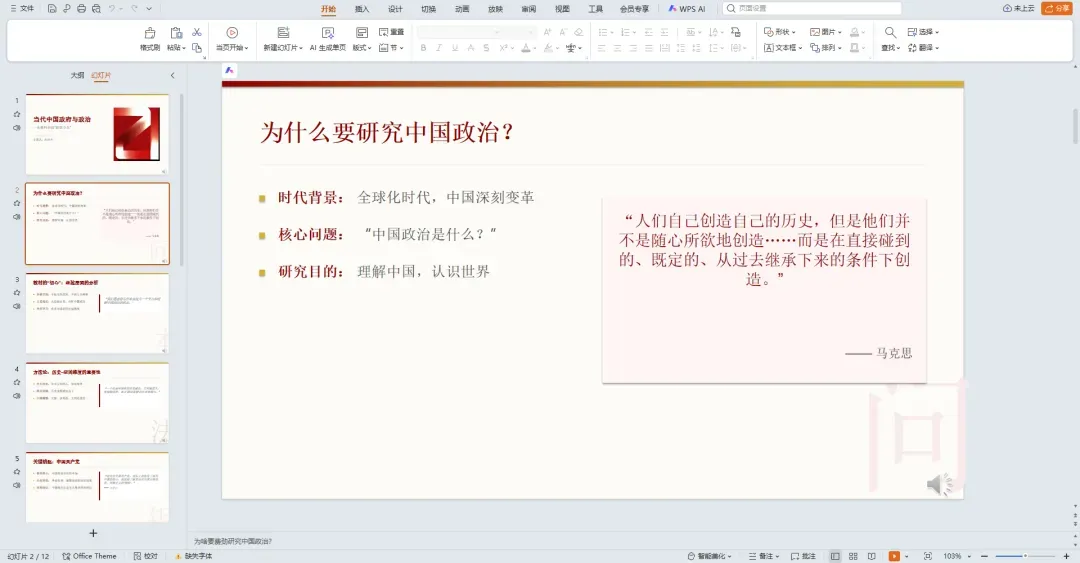Select slide 4 thumbnail

tap(97, 403)
